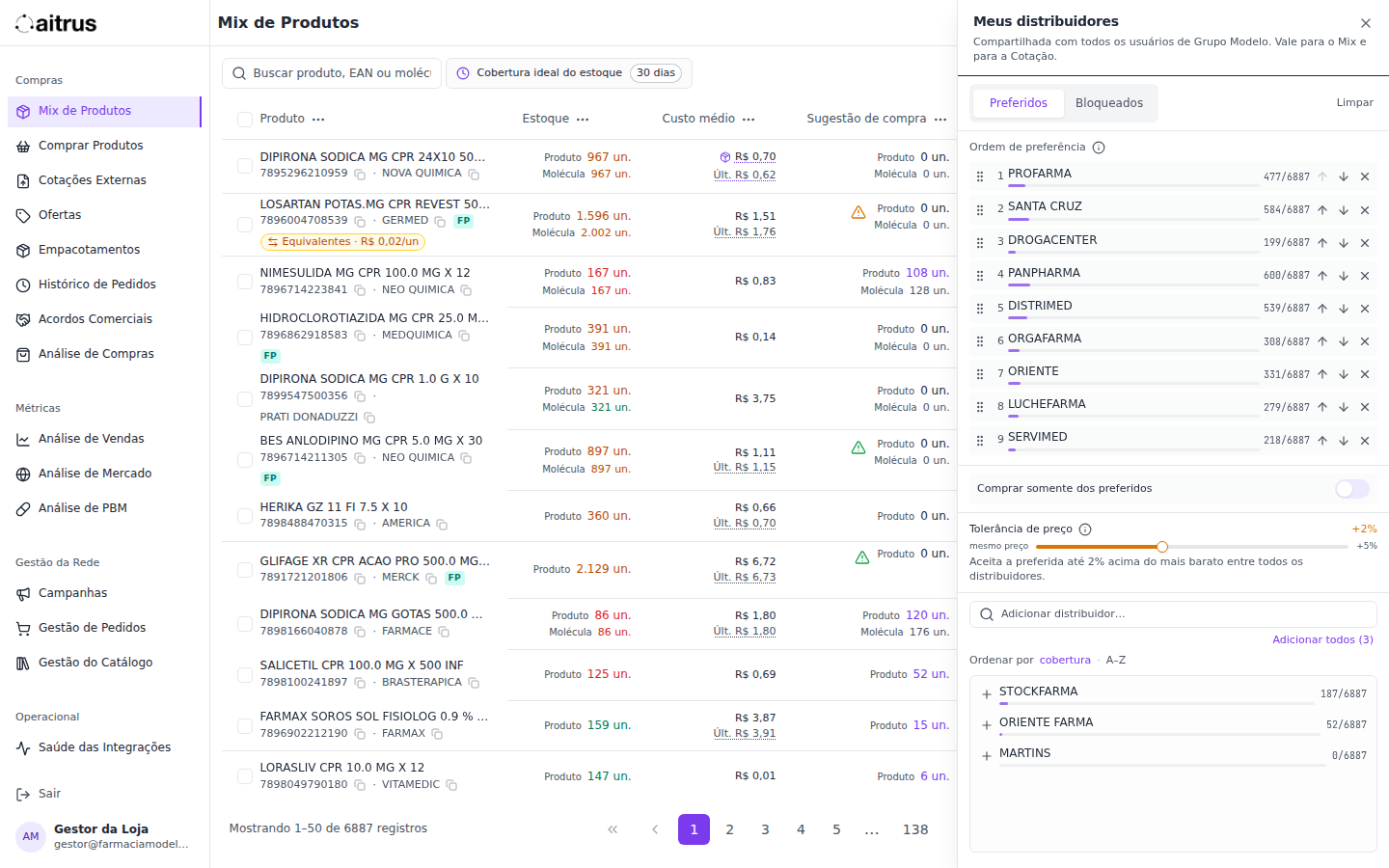
Task: Open Sugestão de compra column options menu
Action: pyautogui.click(x=940, y=120)
